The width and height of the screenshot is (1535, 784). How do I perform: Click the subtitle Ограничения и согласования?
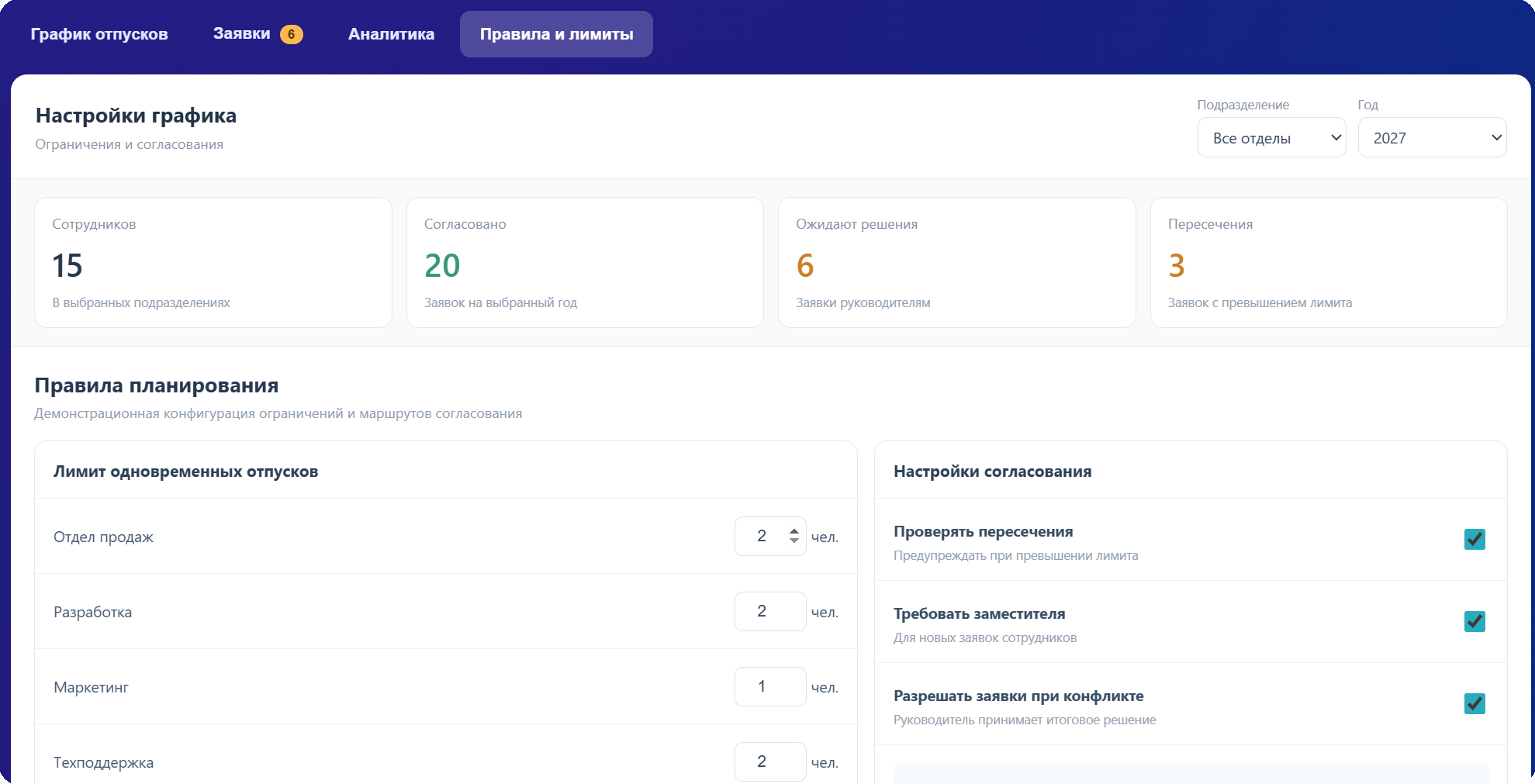(130, 145)
